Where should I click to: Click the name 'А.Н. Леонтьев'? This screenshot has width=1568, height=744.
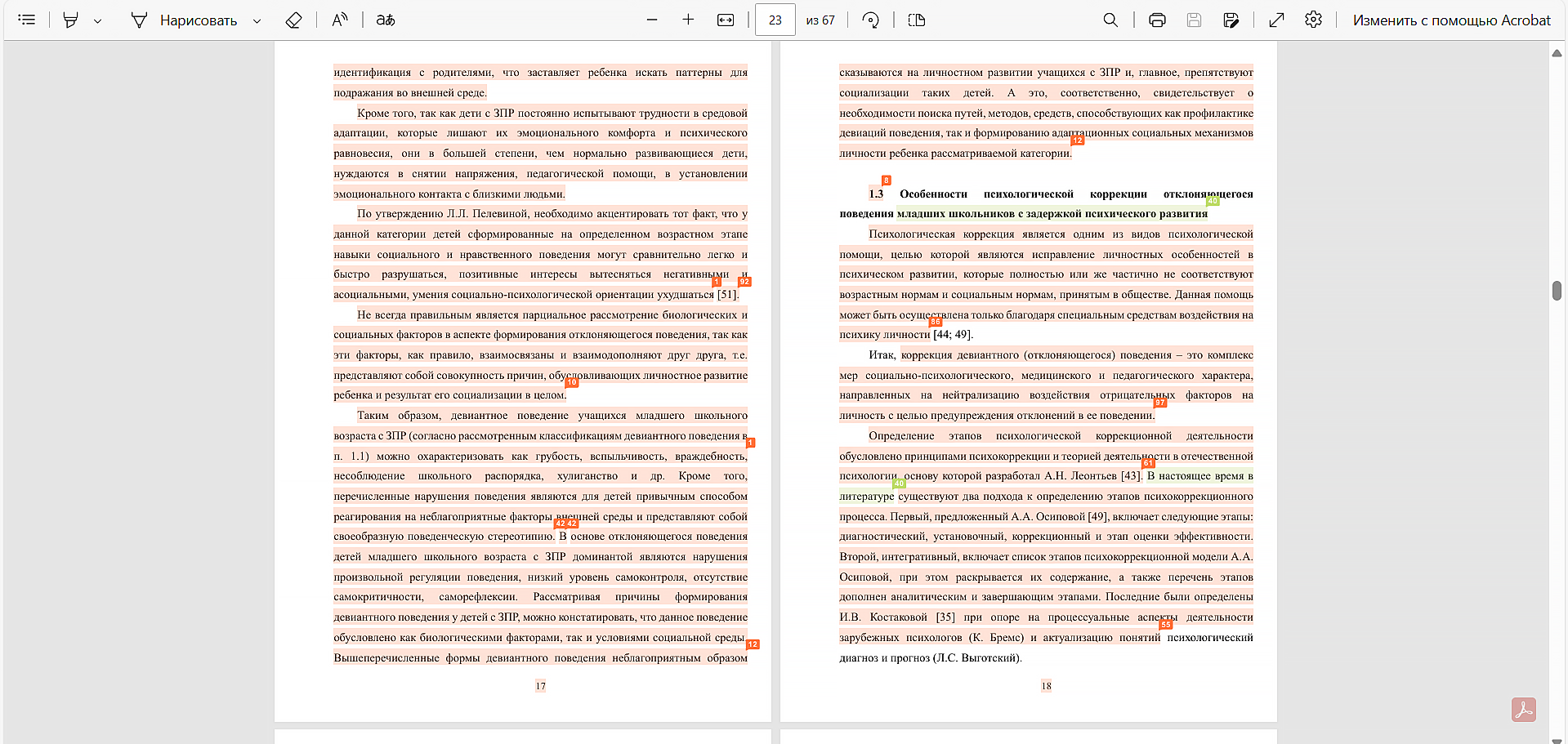1080,476
